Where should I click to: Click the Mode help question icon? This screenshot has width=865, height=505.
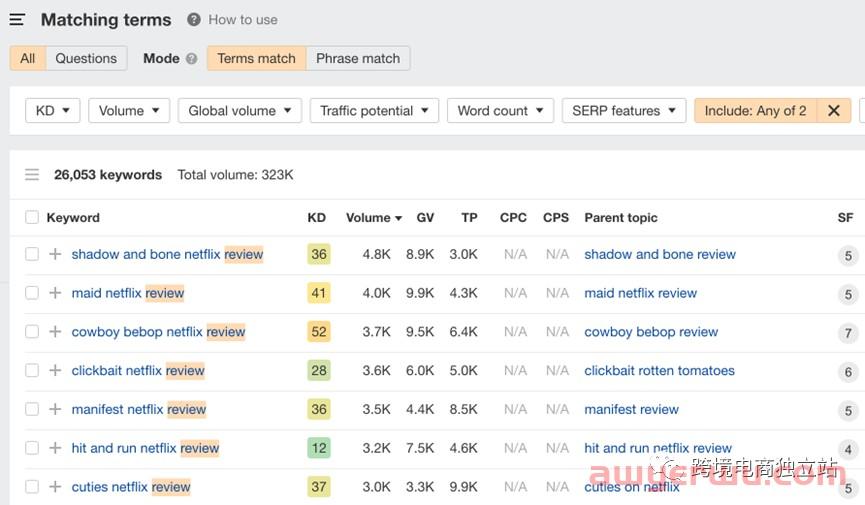tap(191, 59)
